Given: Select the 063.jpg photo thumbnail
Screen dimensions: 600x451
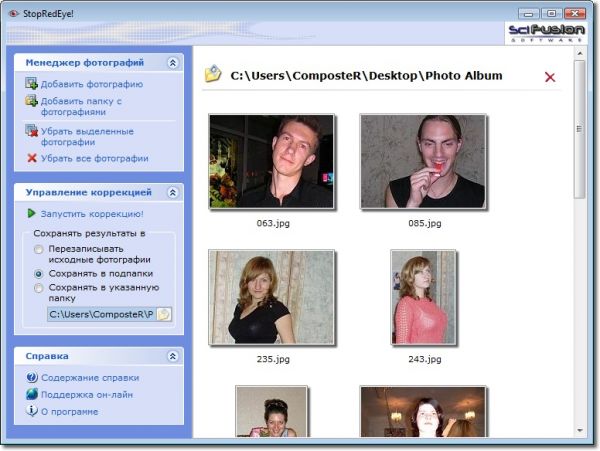Looking at the screenshot, I should click(271, 161).
